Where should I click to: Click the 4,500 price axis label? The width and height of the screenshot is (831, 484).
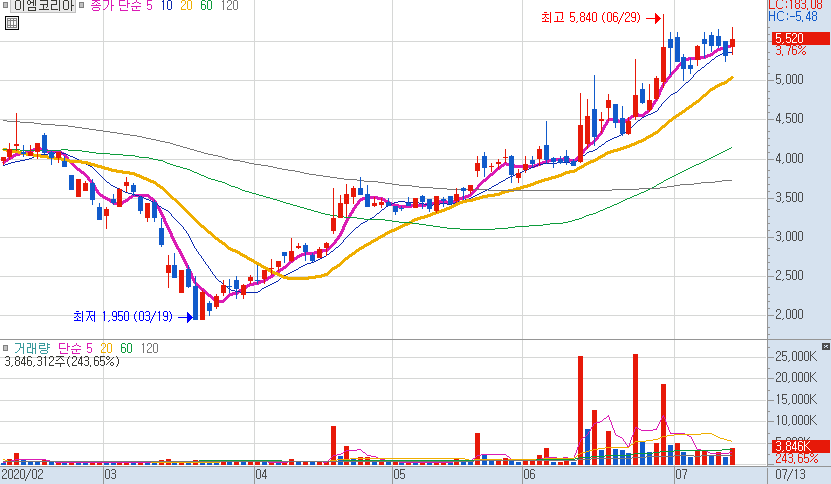click(790, 119)
